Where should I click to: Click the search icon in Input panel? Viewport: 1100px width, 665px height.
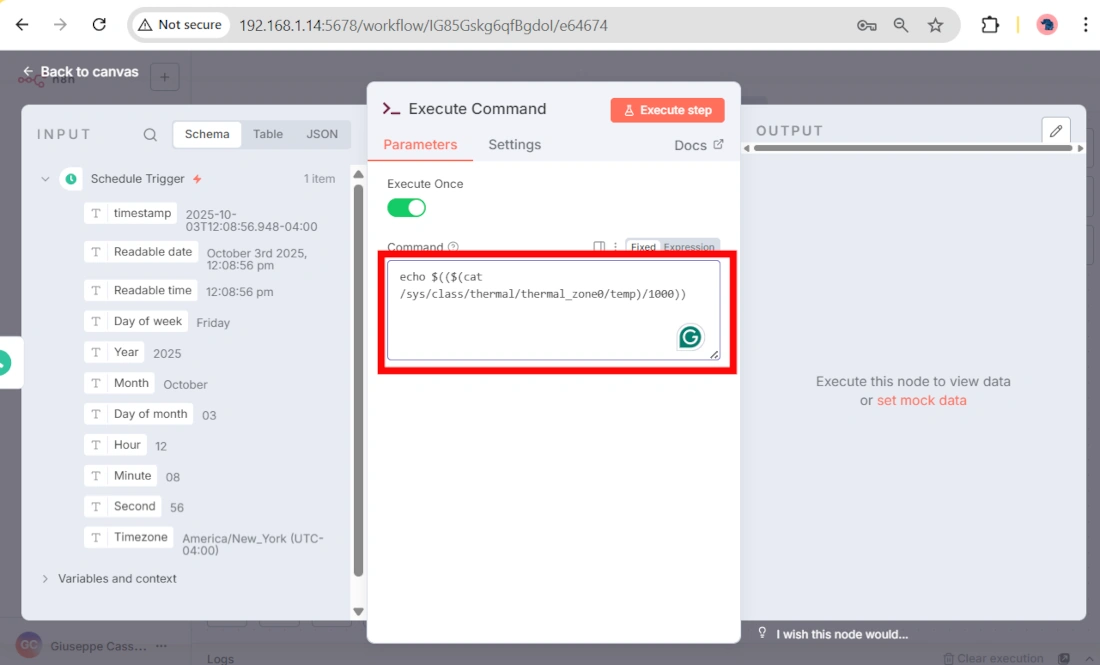click(x=150, y=135)
